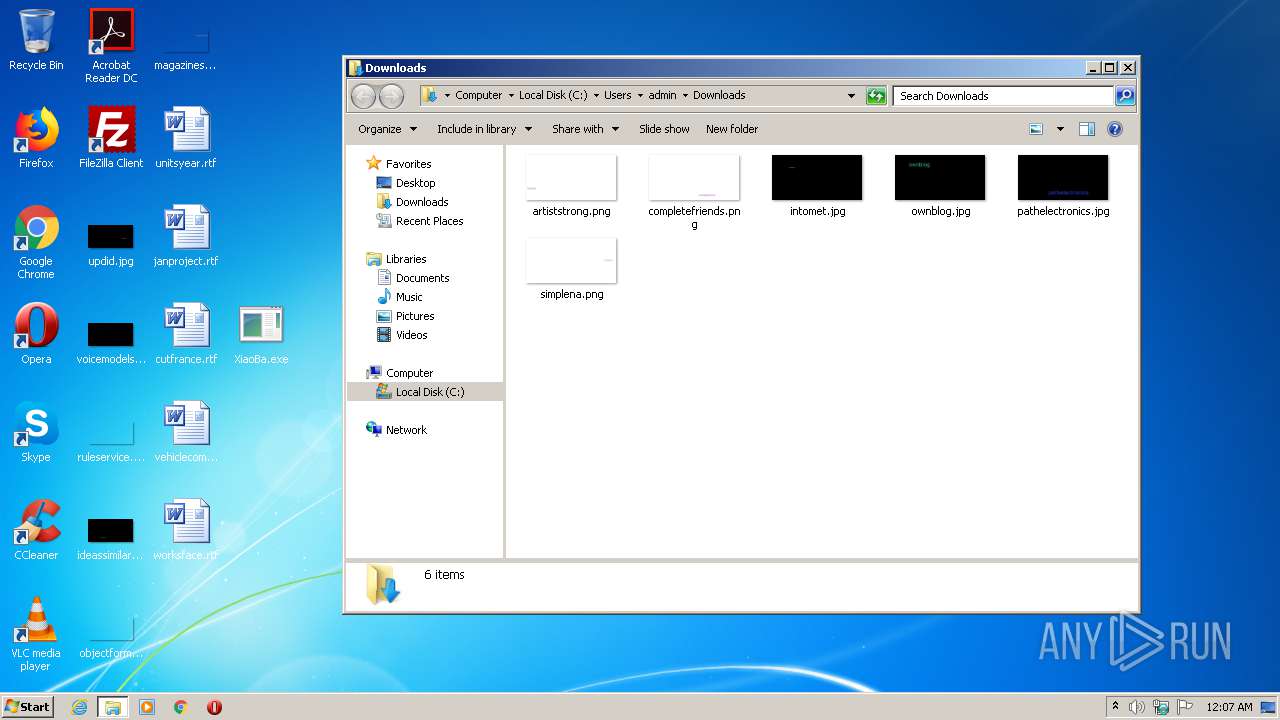Viewport: 1280px width, 720px height.
Task: Click in the Search Downloads field
Action: (x=1003, y=96)
